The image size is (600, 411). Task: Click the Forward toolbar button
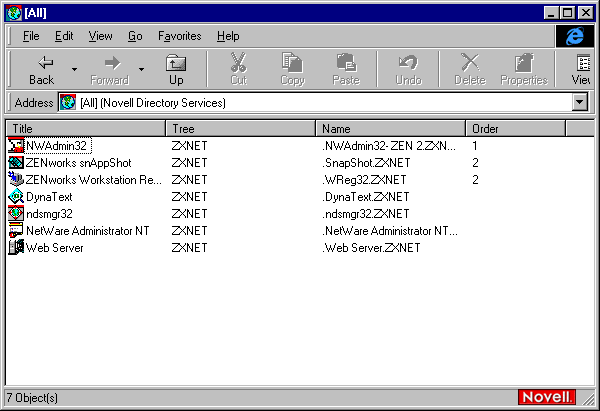tap(110, 70)
